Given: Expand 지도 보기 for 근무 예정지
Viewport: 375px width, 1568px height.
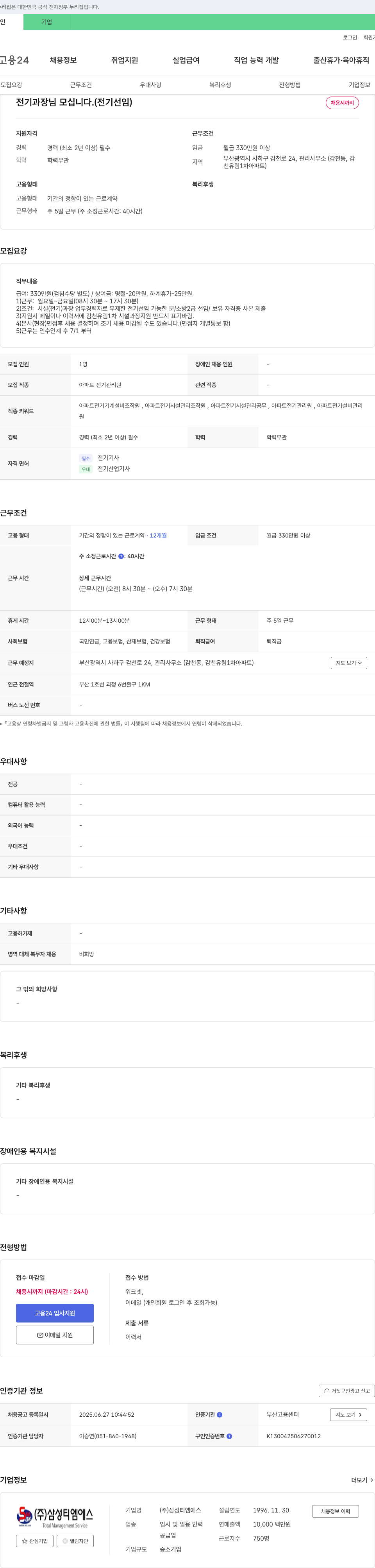Looking at the screenshot, I should click(349, 663).
